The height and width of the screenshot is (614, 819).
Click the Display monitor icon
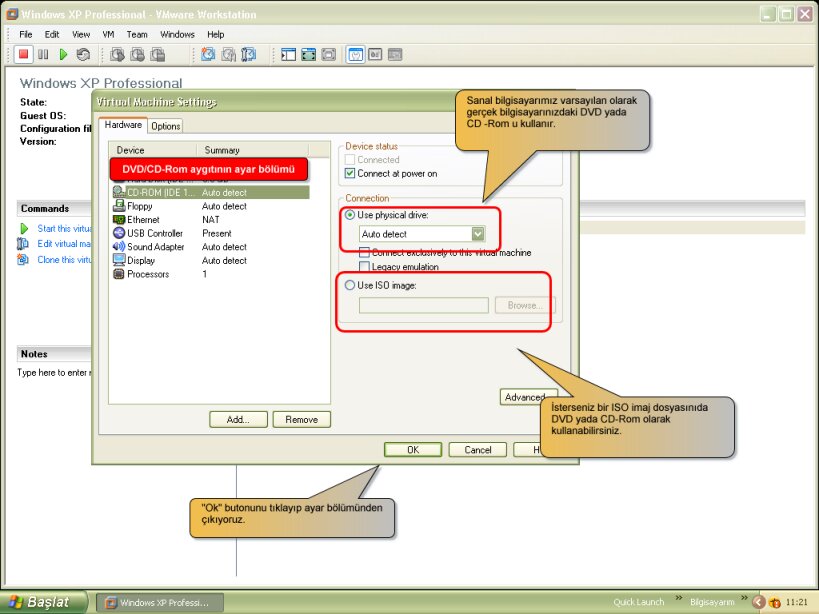click(119, 260)
